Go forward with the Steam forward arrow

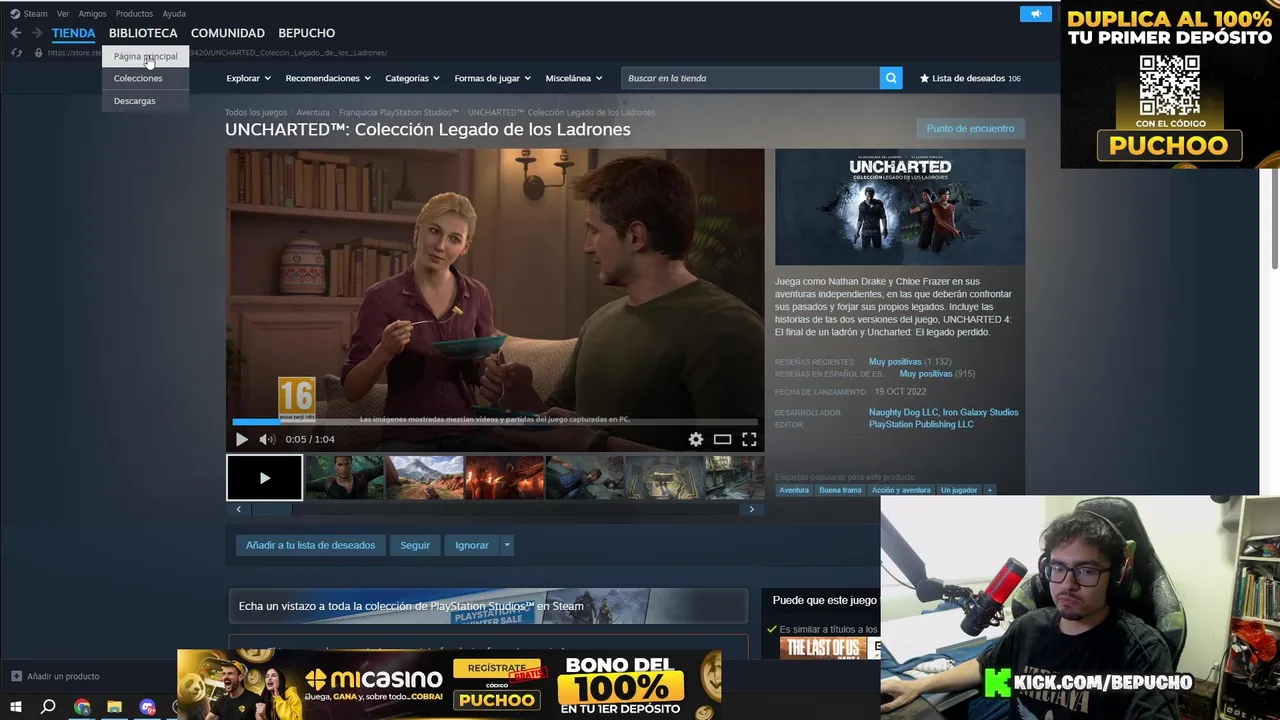tap(37, 33)
